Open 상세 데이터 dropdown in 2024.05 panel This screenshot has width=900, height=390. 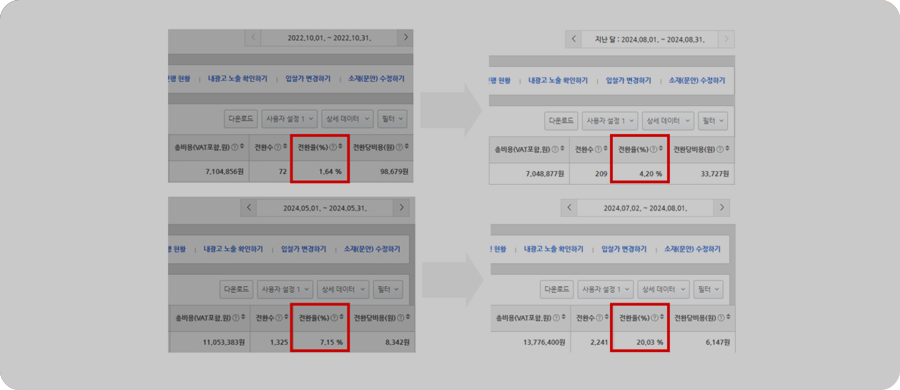(x=343, y=289)
